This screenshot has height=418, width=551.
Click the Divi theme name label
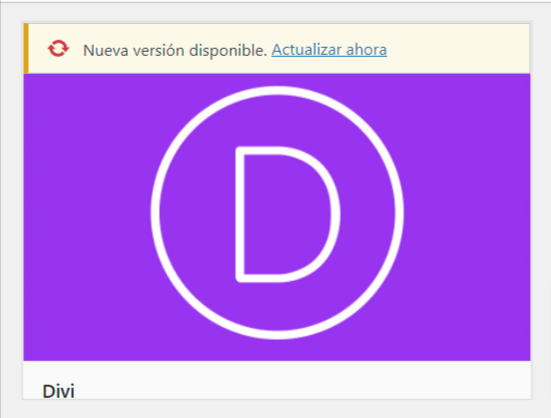[58, 391]
